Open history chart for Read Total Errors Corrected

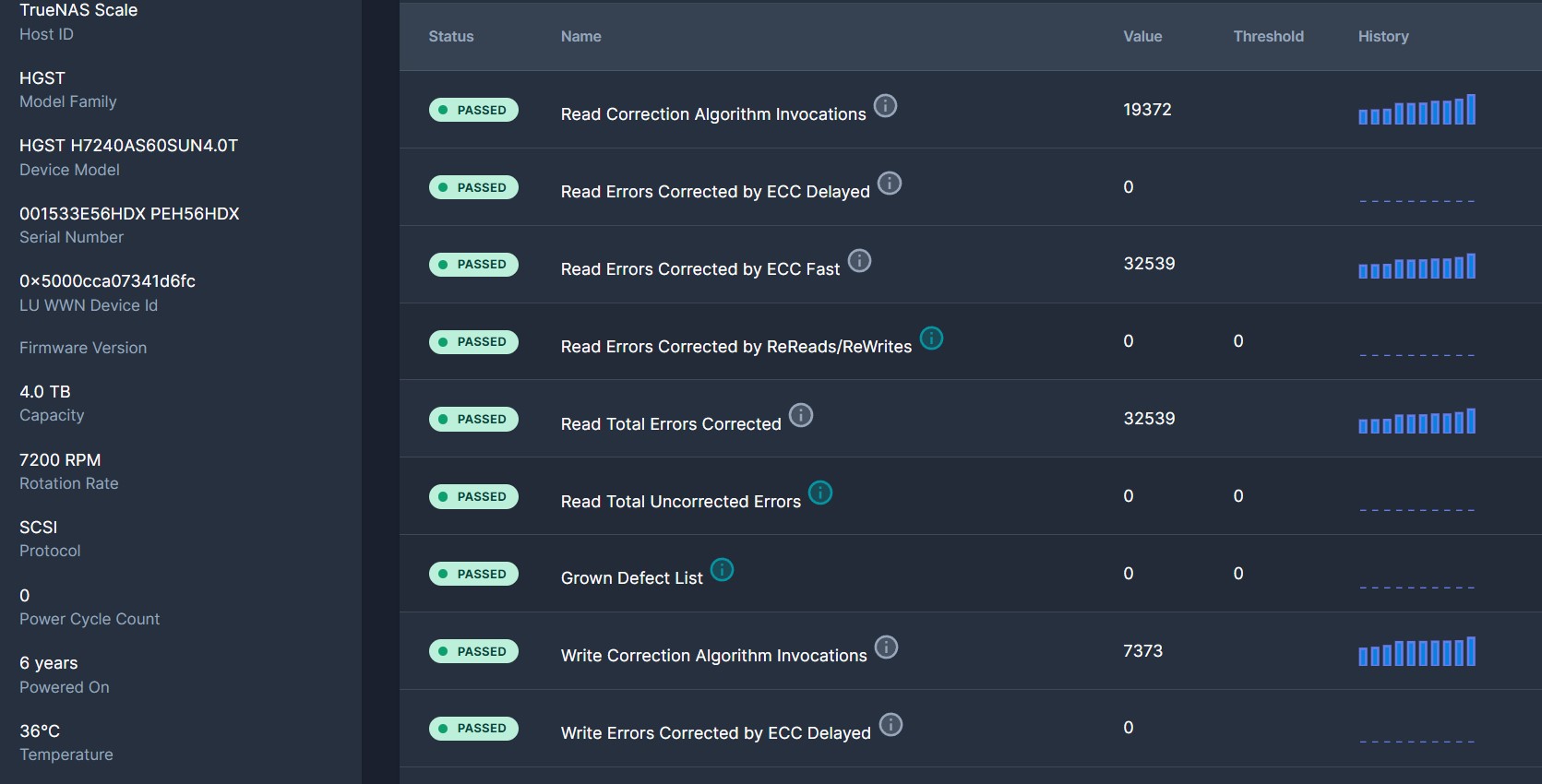1416,421
